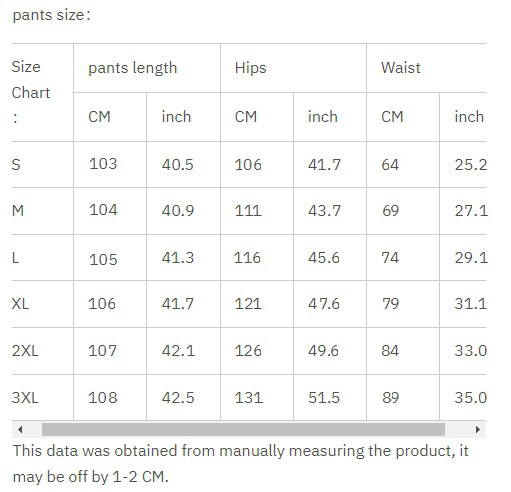Screen dimensions: 511x492
Task: Click the M size row label
Action: 18,211
